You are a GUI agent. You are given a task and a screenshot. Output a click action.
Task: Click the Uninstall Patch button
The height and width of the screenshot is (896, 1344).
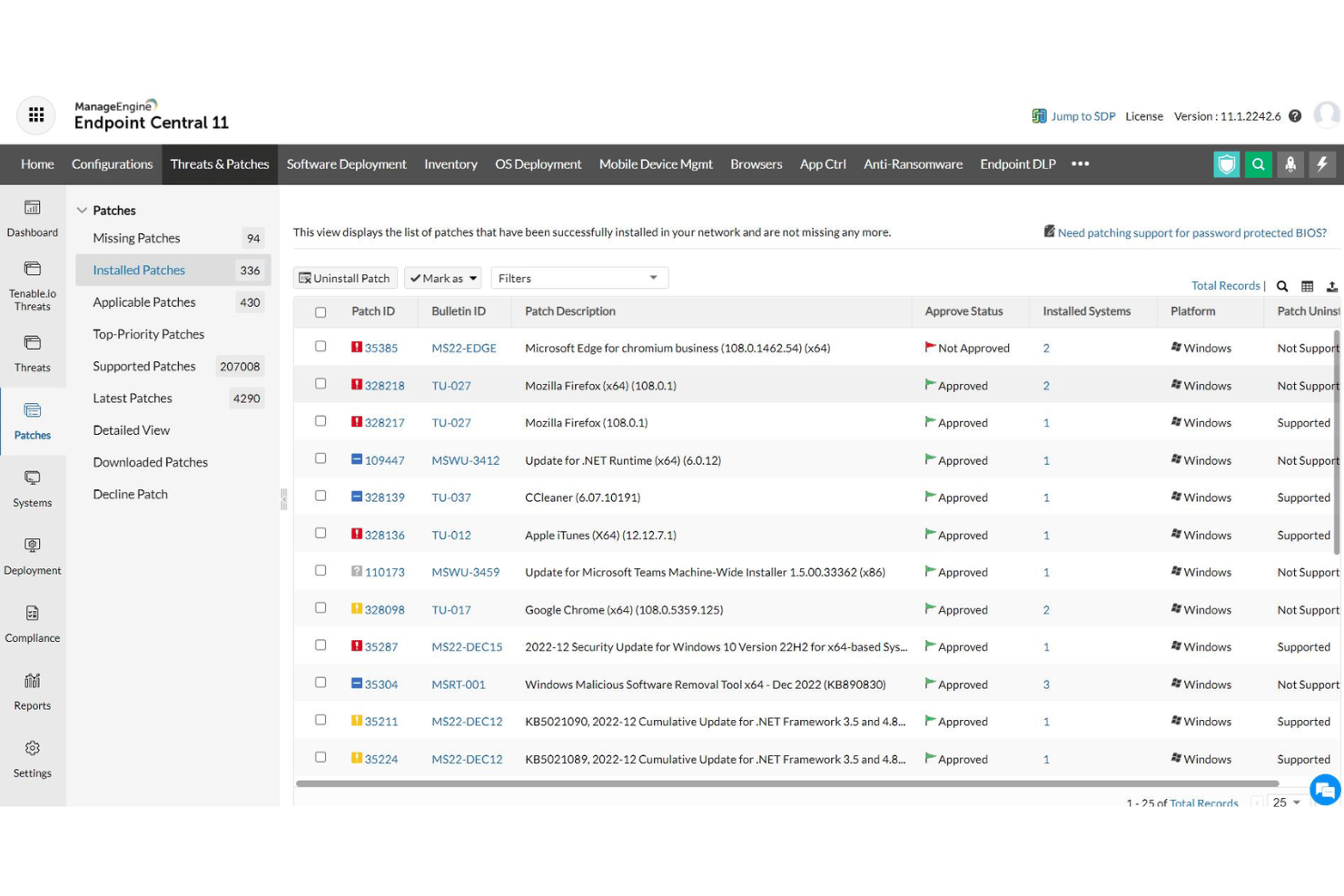(x=345, y=278)
